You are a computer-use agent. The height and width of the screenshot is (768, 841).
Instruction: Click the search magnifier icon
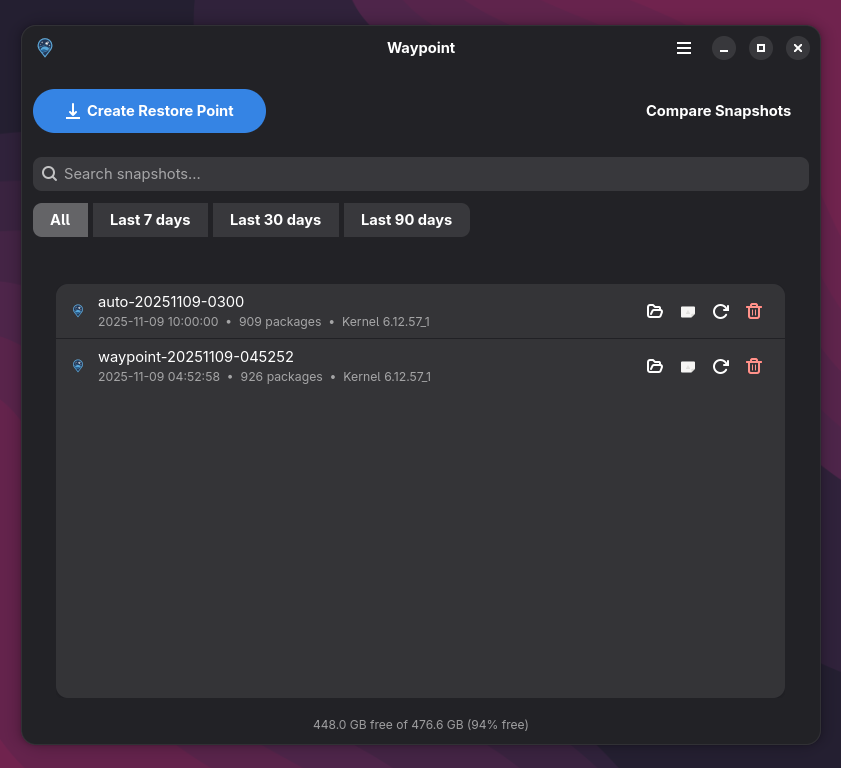tap(50, 174)
